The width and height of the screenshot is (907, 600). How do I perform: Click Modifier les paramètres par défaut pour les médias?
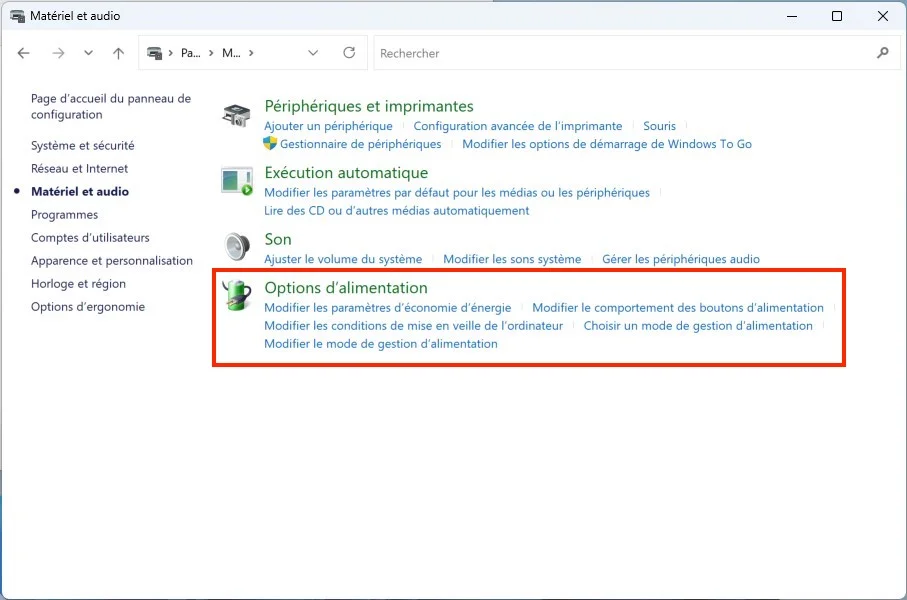457,193
